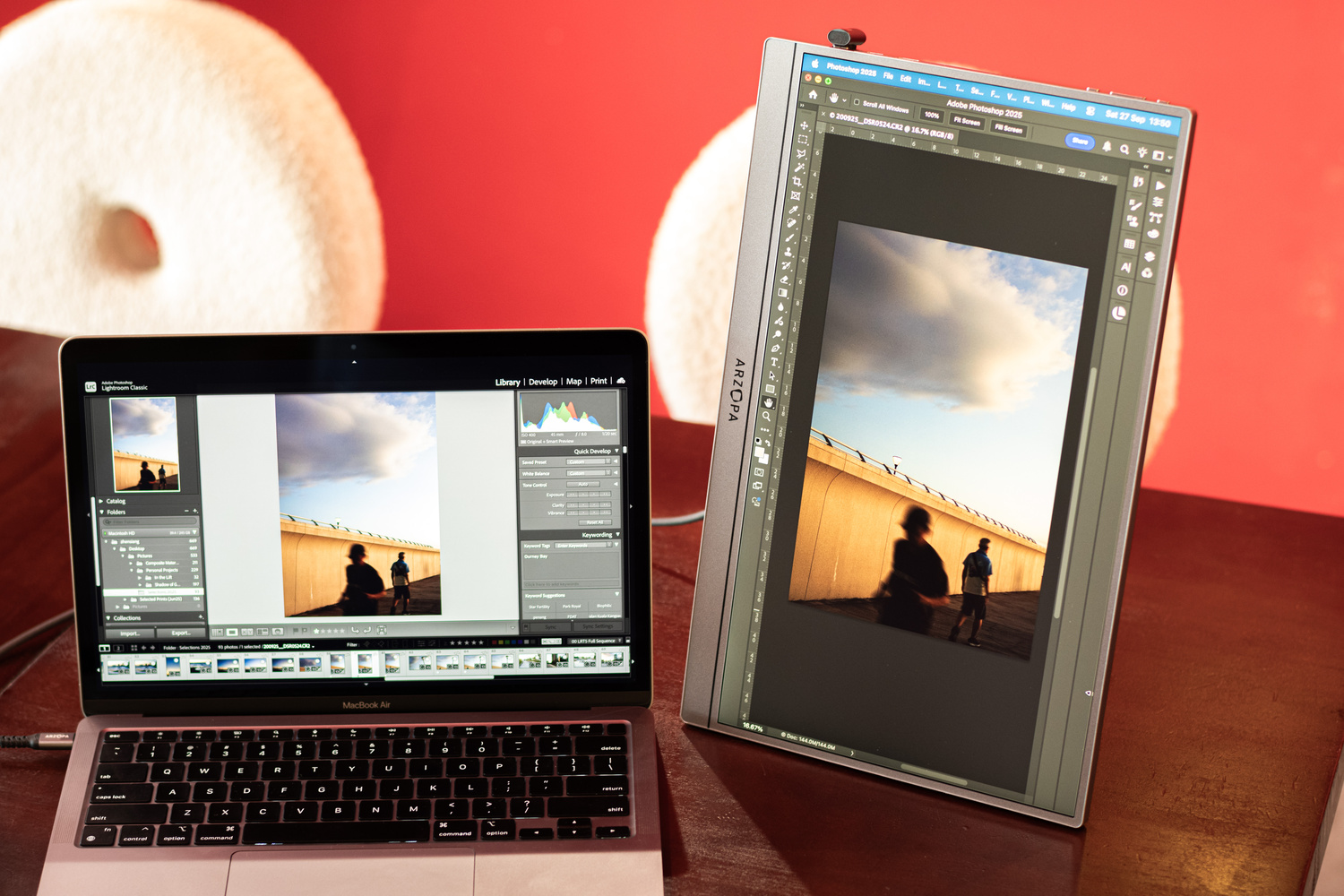Viewport: 1344px width, 896px height.
Task: Open the File menu in Photoshop
Action: (888, 76)
